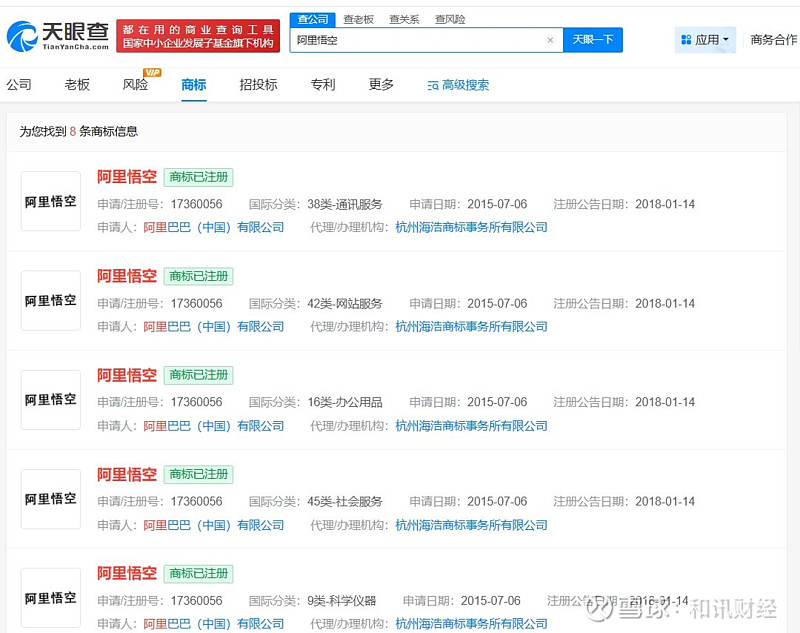Open applicant 阿里巴巴 link in 45类-社会服务 entry
The height and width of the screenshot is (633, 800).
[x=214, y=525]
